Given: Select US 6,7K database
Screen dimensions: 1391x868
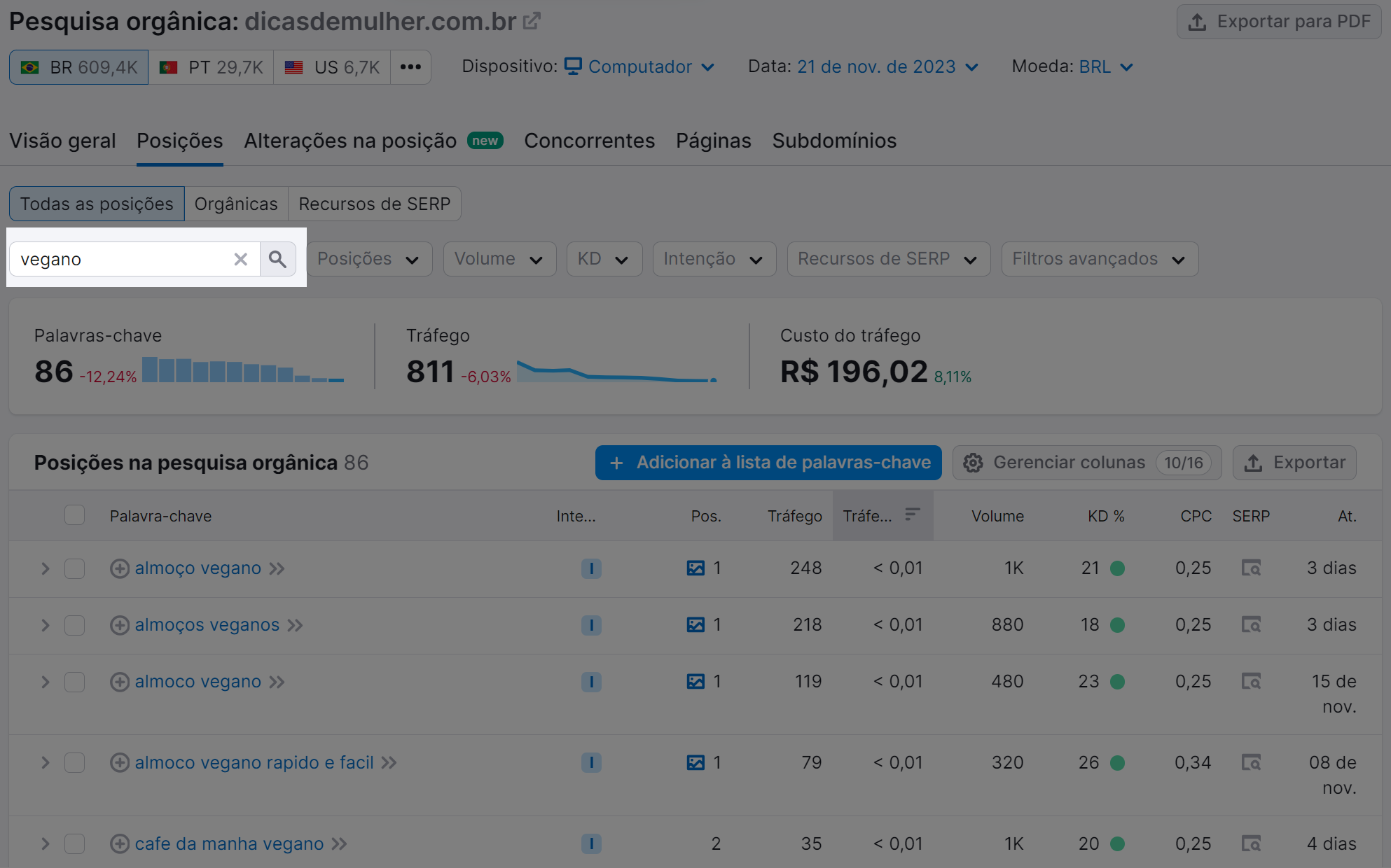Looking at the screenshot, I should point(332,67).
